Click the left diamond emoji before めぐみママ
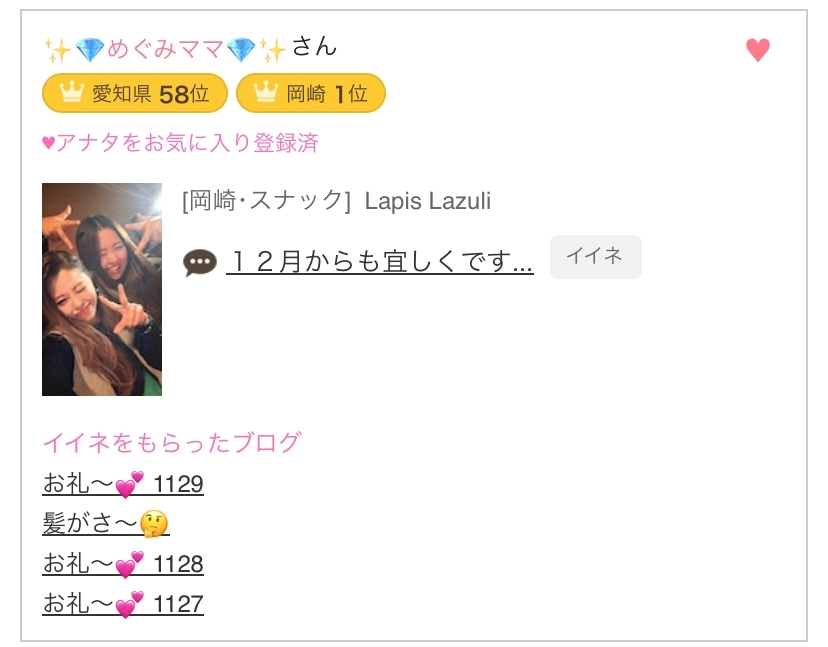The width and height of the screenshot is (828, 647). pos(90,50)
